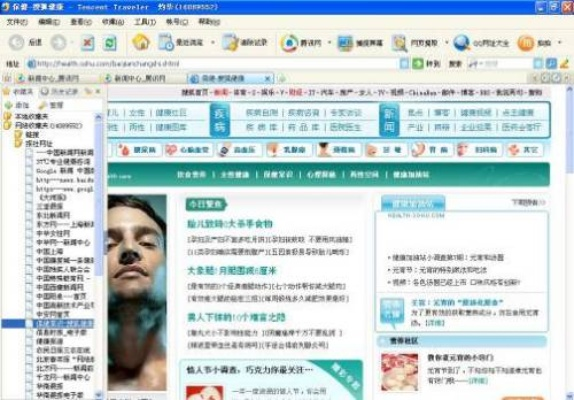Screen dimensions: 574x400
Task: Click the 清除记录 clear history icon
Action: pyautogui.click(x=231, y=42)
